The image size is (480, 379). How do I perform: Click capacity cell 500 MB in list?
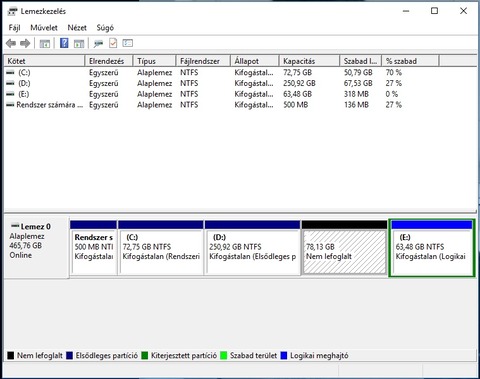click(x=296, y=105)
